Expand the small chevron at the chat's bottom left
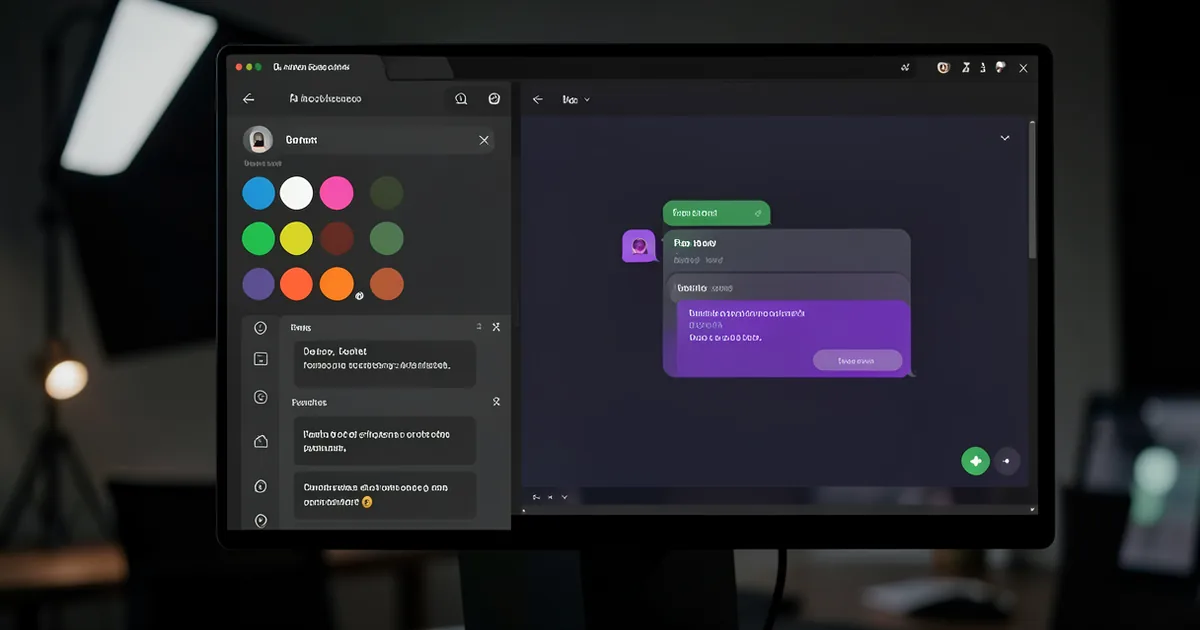The image size is (1200, 630). coord(564,497)
